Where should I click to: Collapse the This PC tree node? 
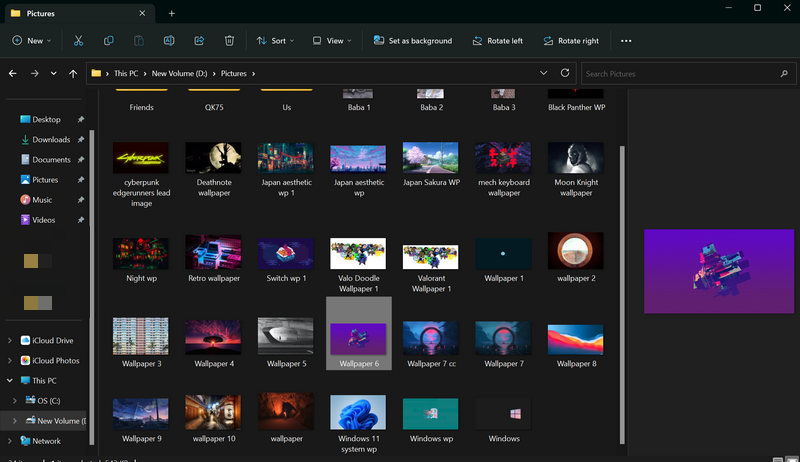click(x=11, y=381)
